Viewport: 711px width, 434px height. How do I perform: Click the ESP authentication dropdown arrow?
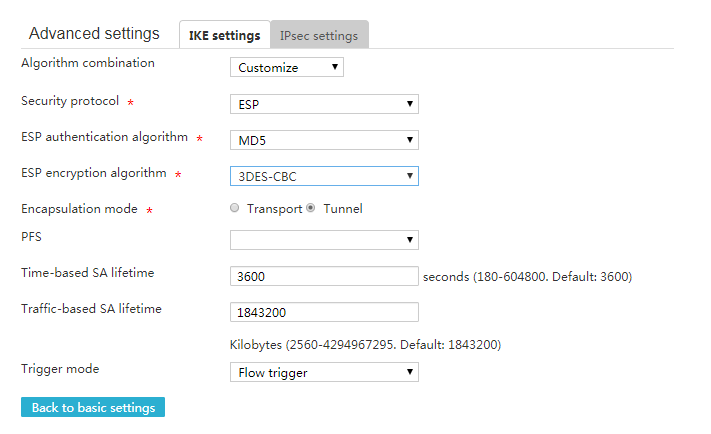(410, 140)
